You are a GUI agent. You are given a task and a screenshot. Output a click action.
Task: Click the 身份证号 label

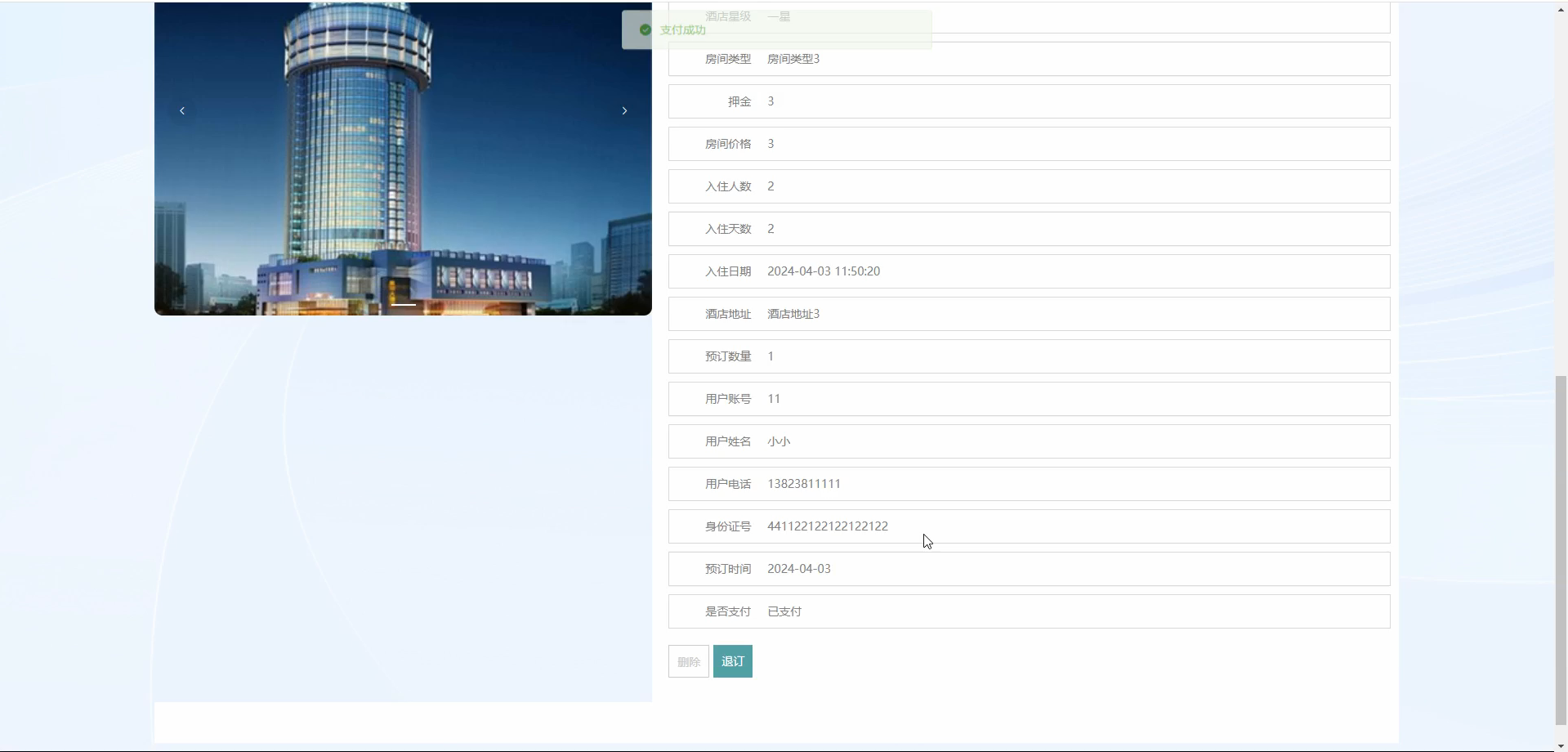click(728, 526)
